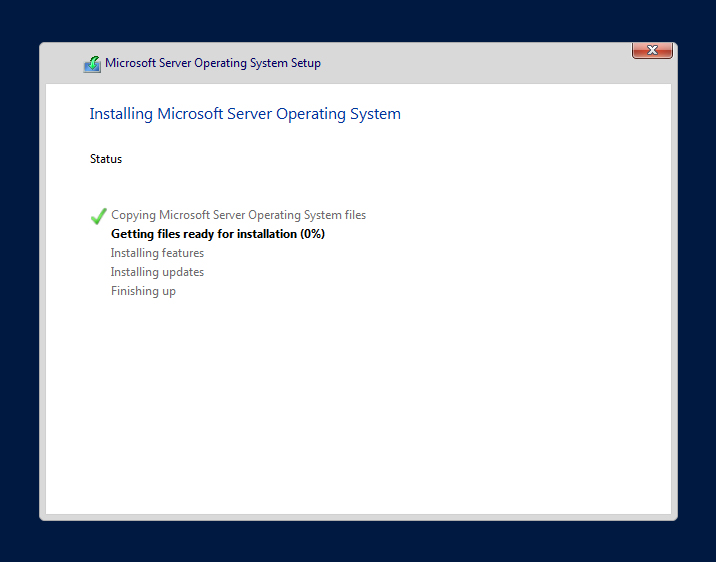The width and height of the screenshot is (716, 562).
Task: Click the window title 'Microsoft Server Operating System Setup'
Action: 213,63
